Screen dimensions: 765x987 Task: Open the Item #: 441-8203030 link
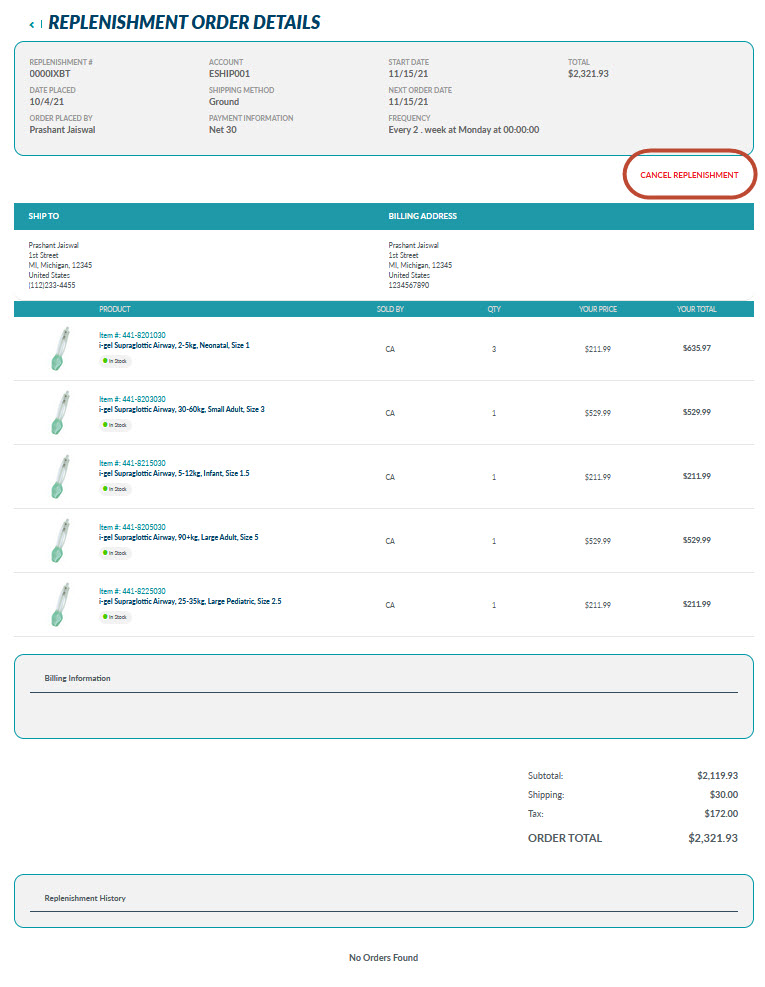click(132, 399)
